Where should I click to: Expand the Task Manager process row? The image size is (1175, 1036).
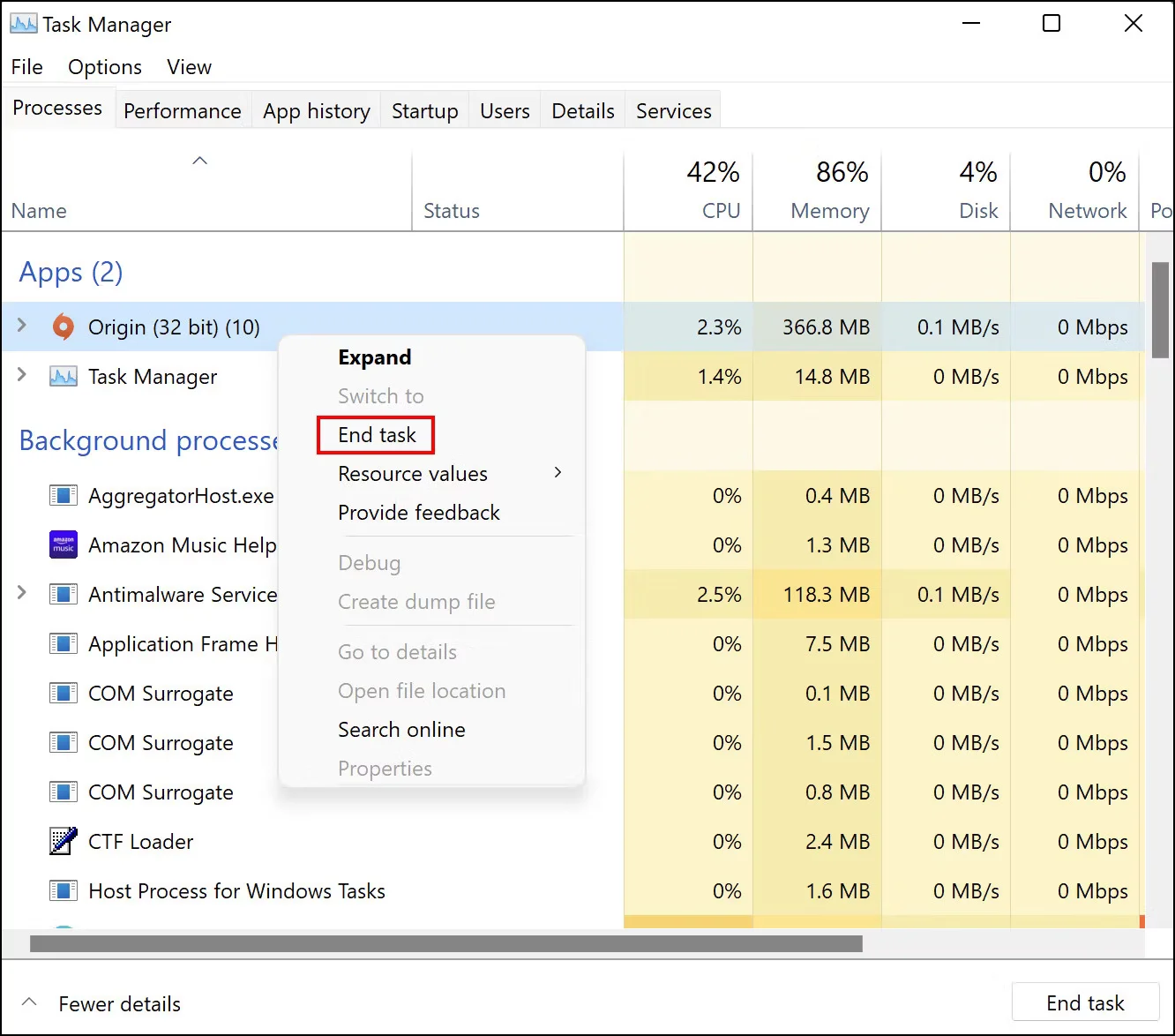22,376
